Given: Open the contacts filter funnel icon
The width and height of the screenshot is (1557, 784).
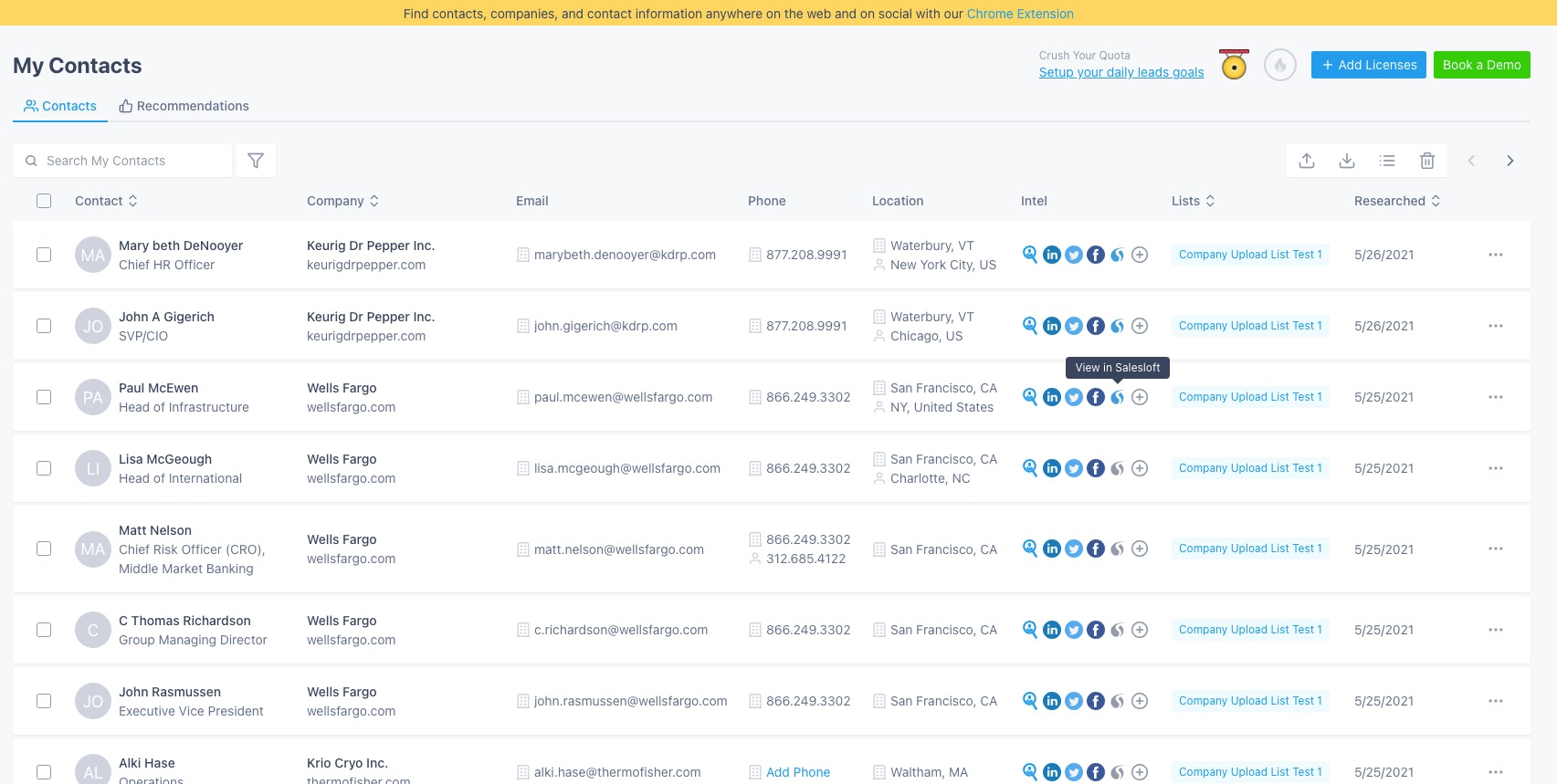Looking at the screenshot, I should pos(256,161).
